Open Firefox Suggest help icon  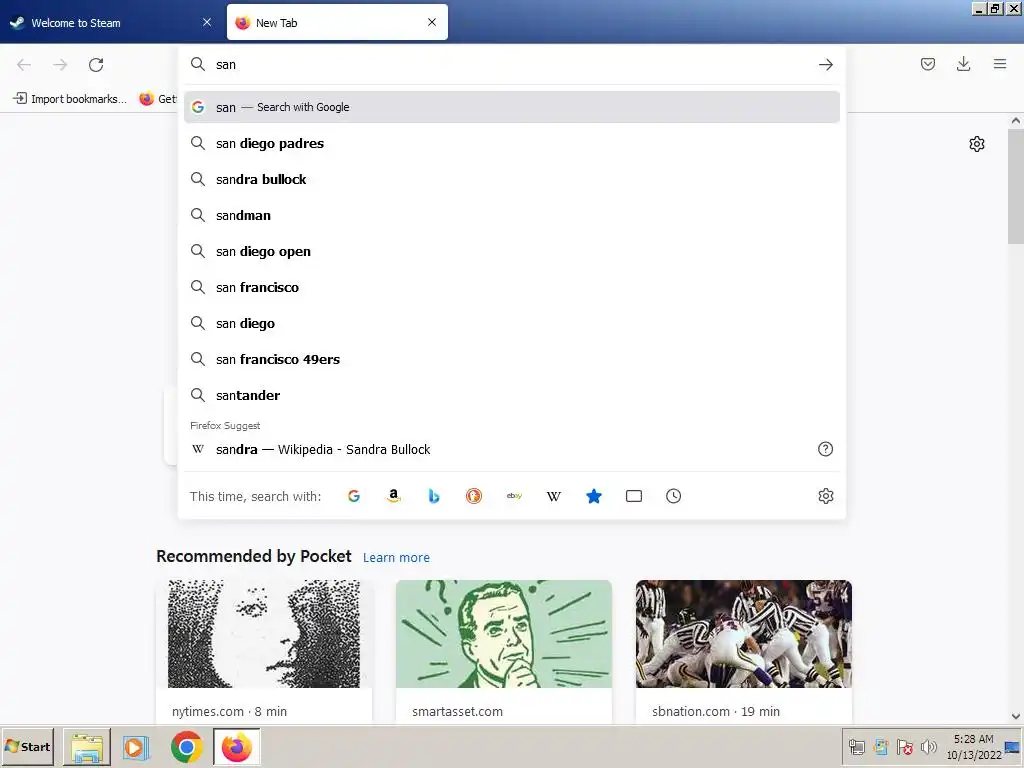(825, 449)
